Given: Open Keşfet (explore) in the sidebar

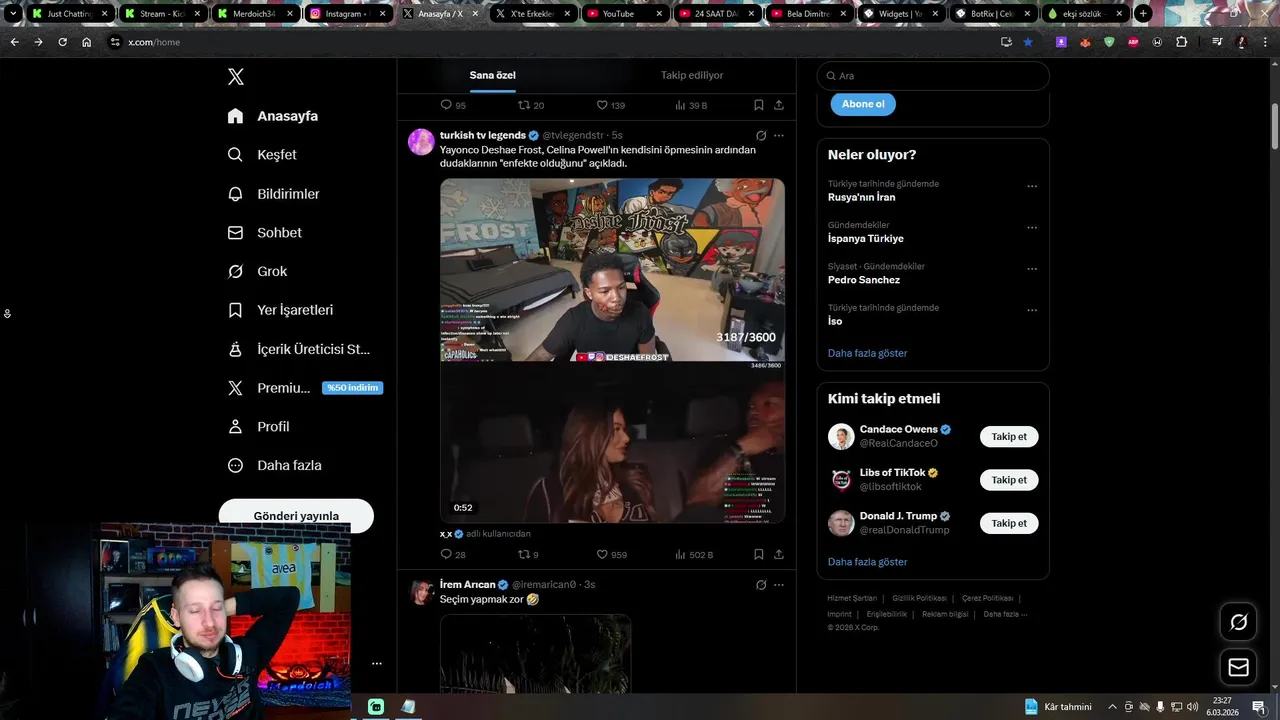Looking at the screenshot, I should 262,155.
